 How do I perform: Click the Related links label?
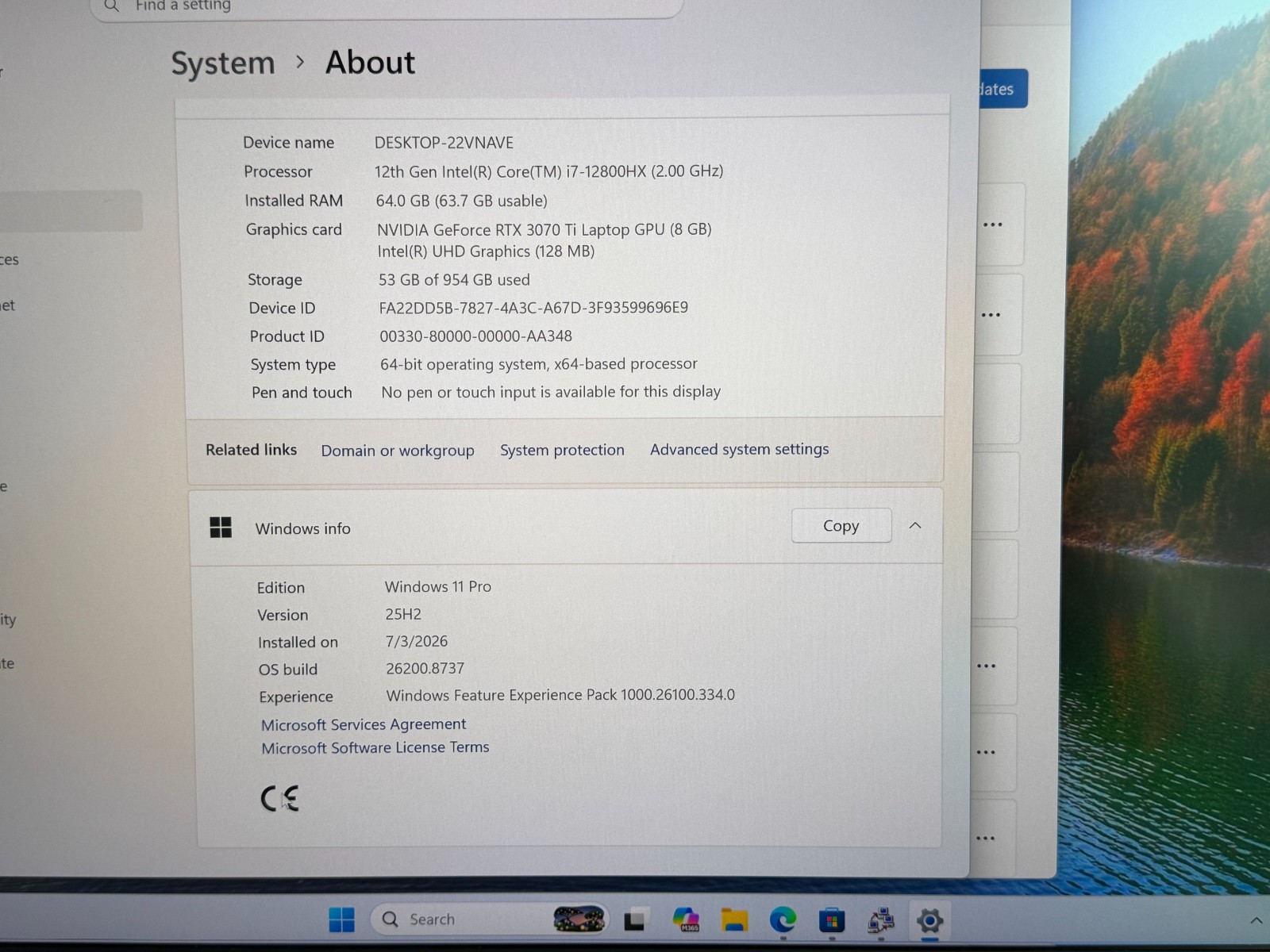tap(251, 450)
